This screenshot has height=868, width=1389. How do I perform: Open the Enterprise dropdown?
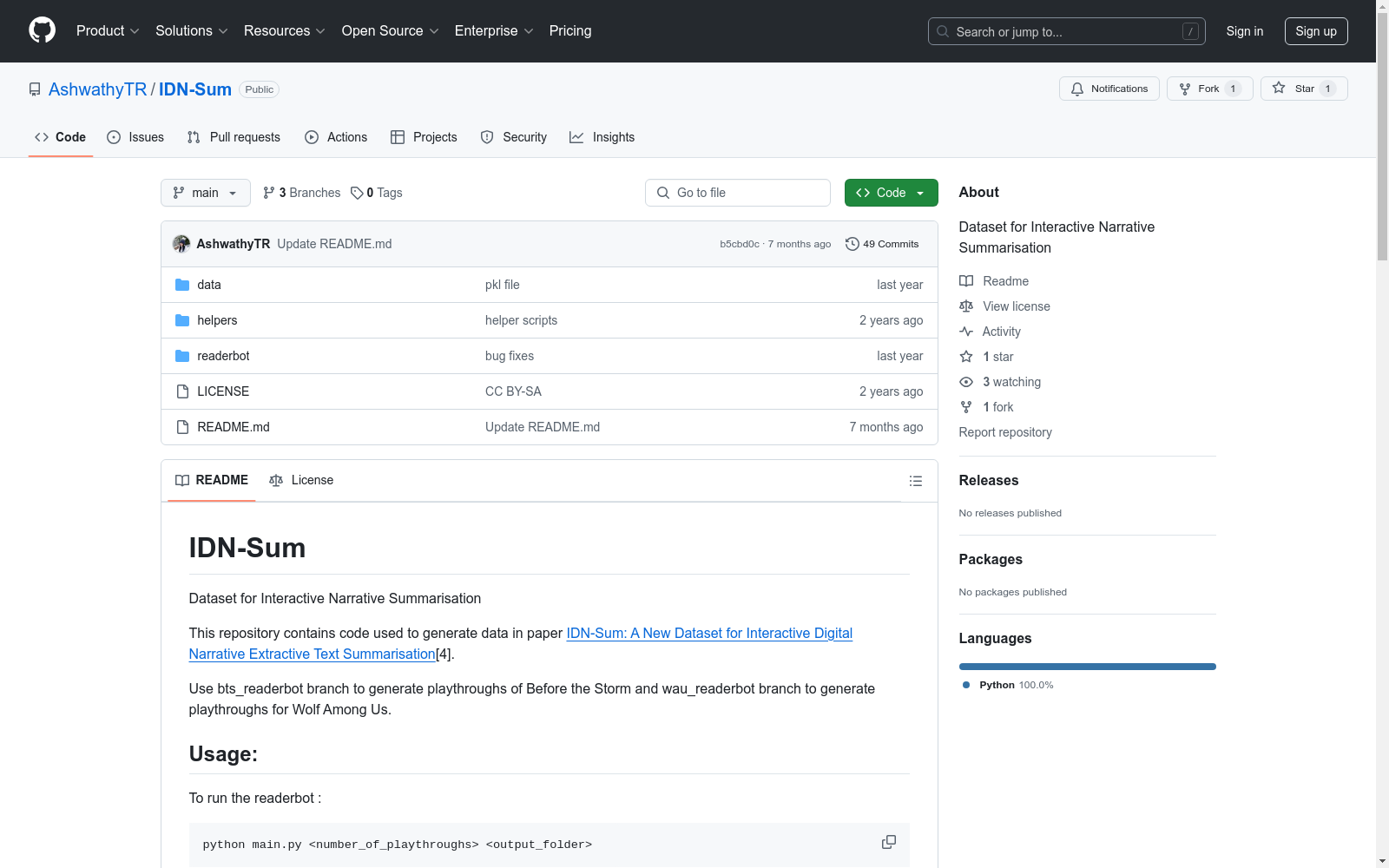tap(494, 30)
